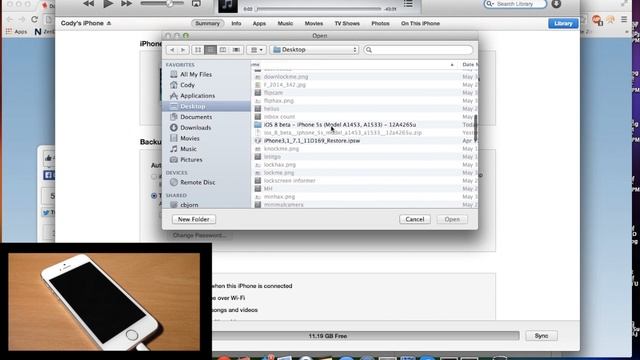Switch to the Summary tab
The height and width of the screenshot is (360, 640).
207,24
